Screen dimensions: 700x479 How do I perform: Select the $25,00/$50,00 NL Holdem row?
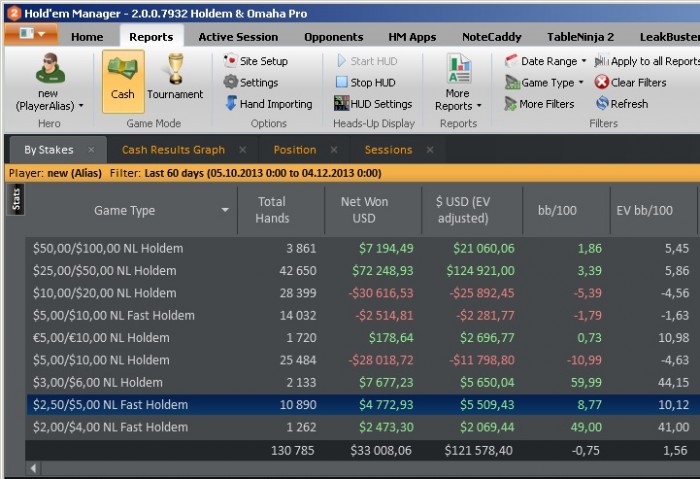(x=110, y=270)
